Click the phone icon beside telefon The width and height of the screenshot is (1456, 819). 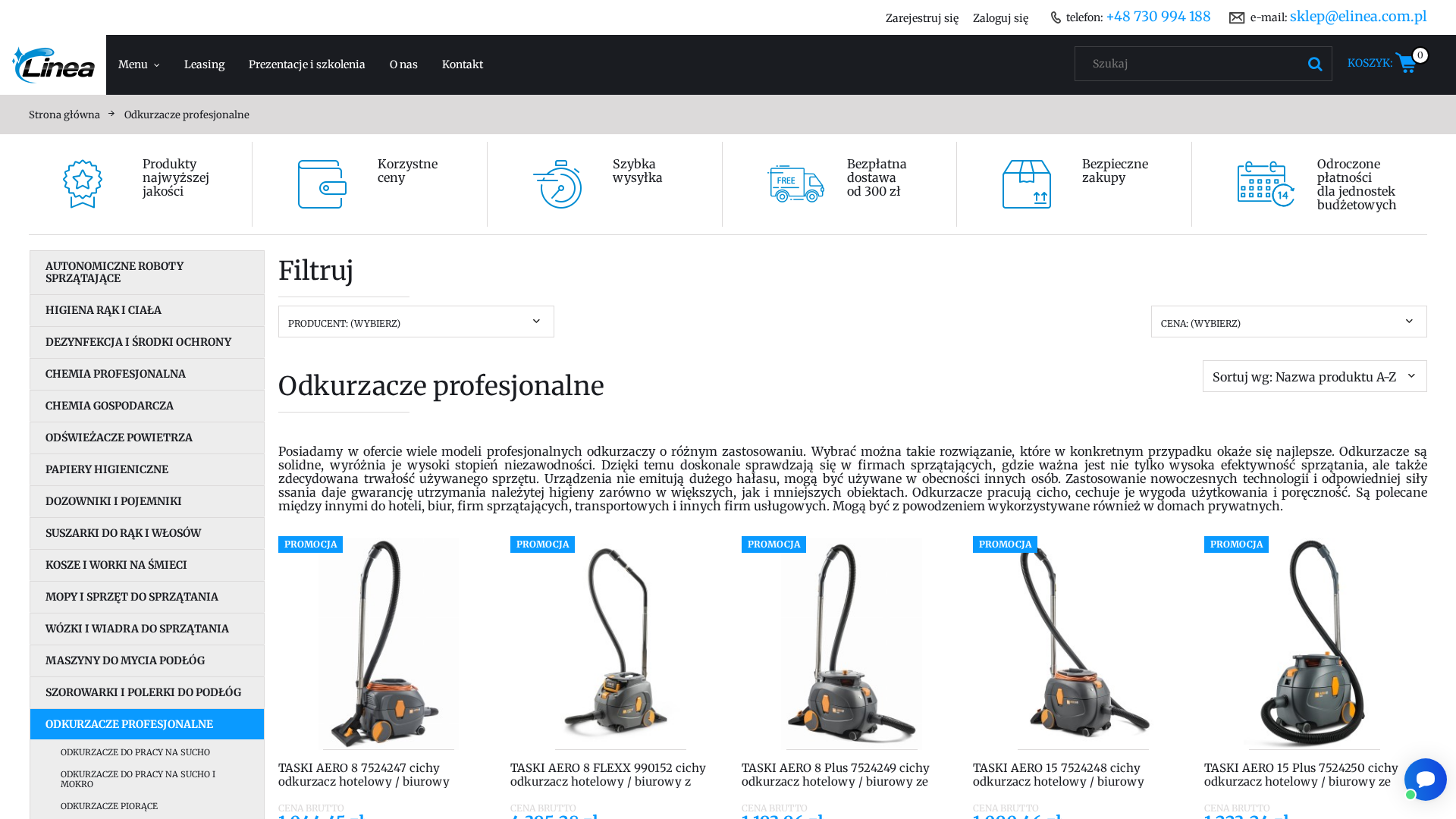pyautogui.click(x=1056, y=17)
